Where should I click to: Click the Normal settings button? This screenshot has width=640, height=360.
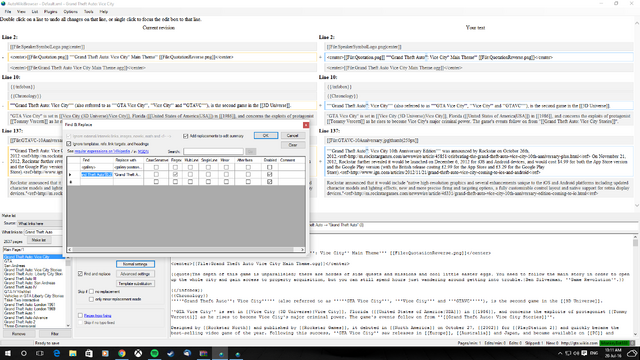pyautogui.click(x=136, y=264)
